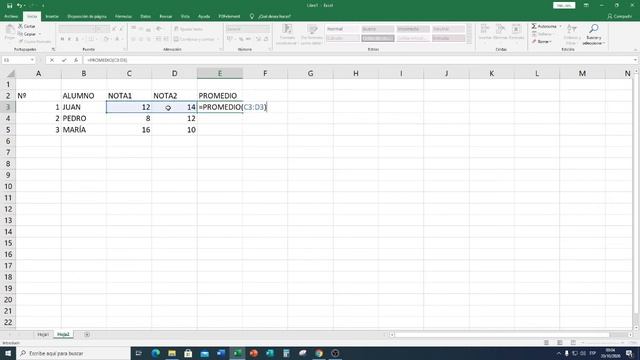
Task: Click Compartir share button
Action: pos(620,16)
